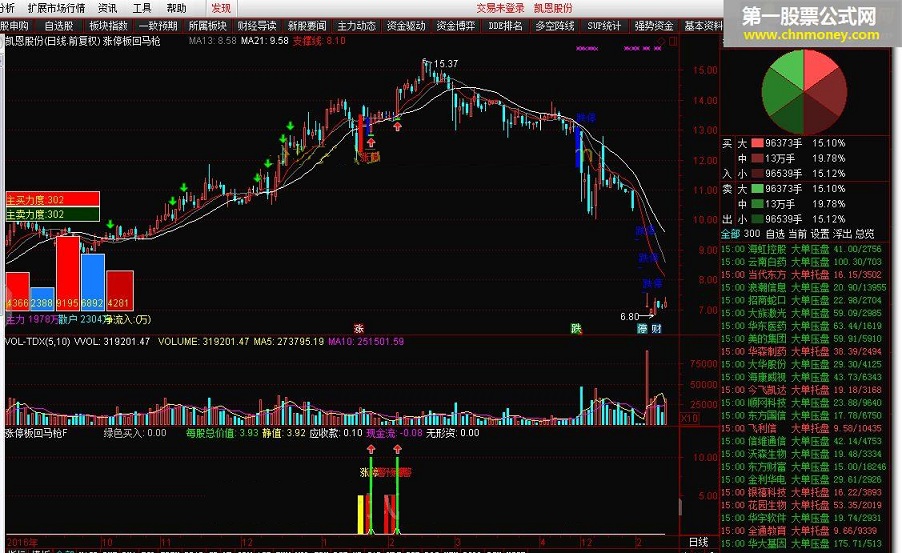Click the blue 6892 fund-flow bar
This screenshot has height=553, width=902.
pos(93,282)
